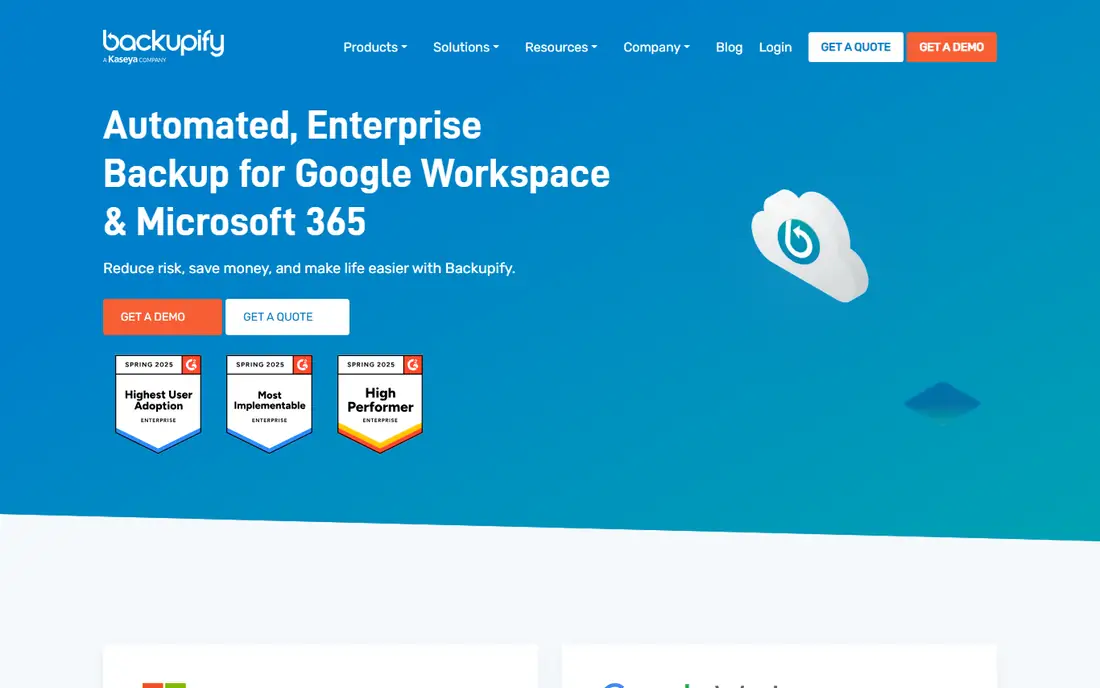Click the white GET A QUOTE header button
The width and height of the screenshot is (1100, 688).
(x=855, y=47)
